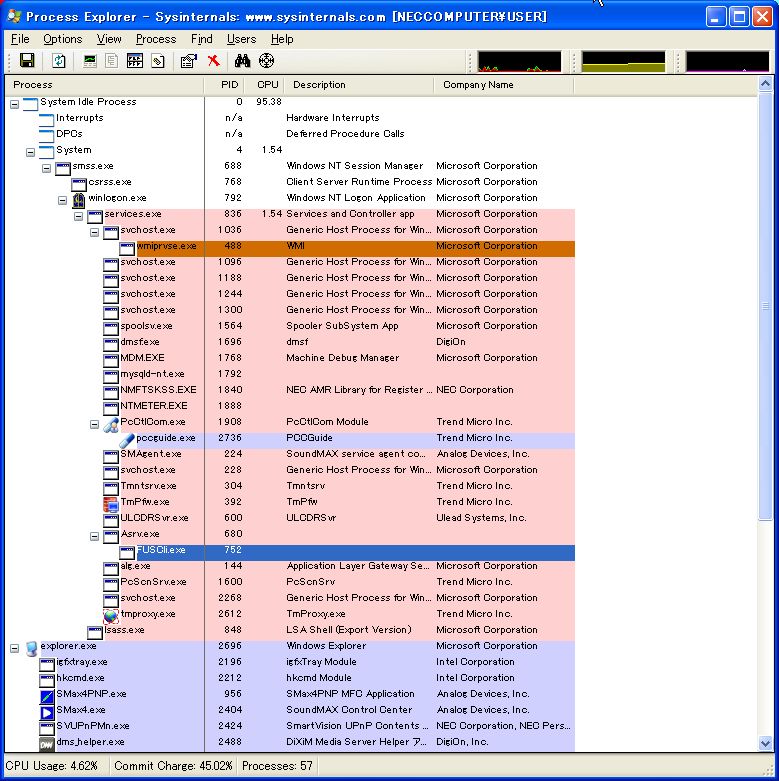
Task: Collapse the PcCtlCom.exe tree node
Action: pos(95,422)
